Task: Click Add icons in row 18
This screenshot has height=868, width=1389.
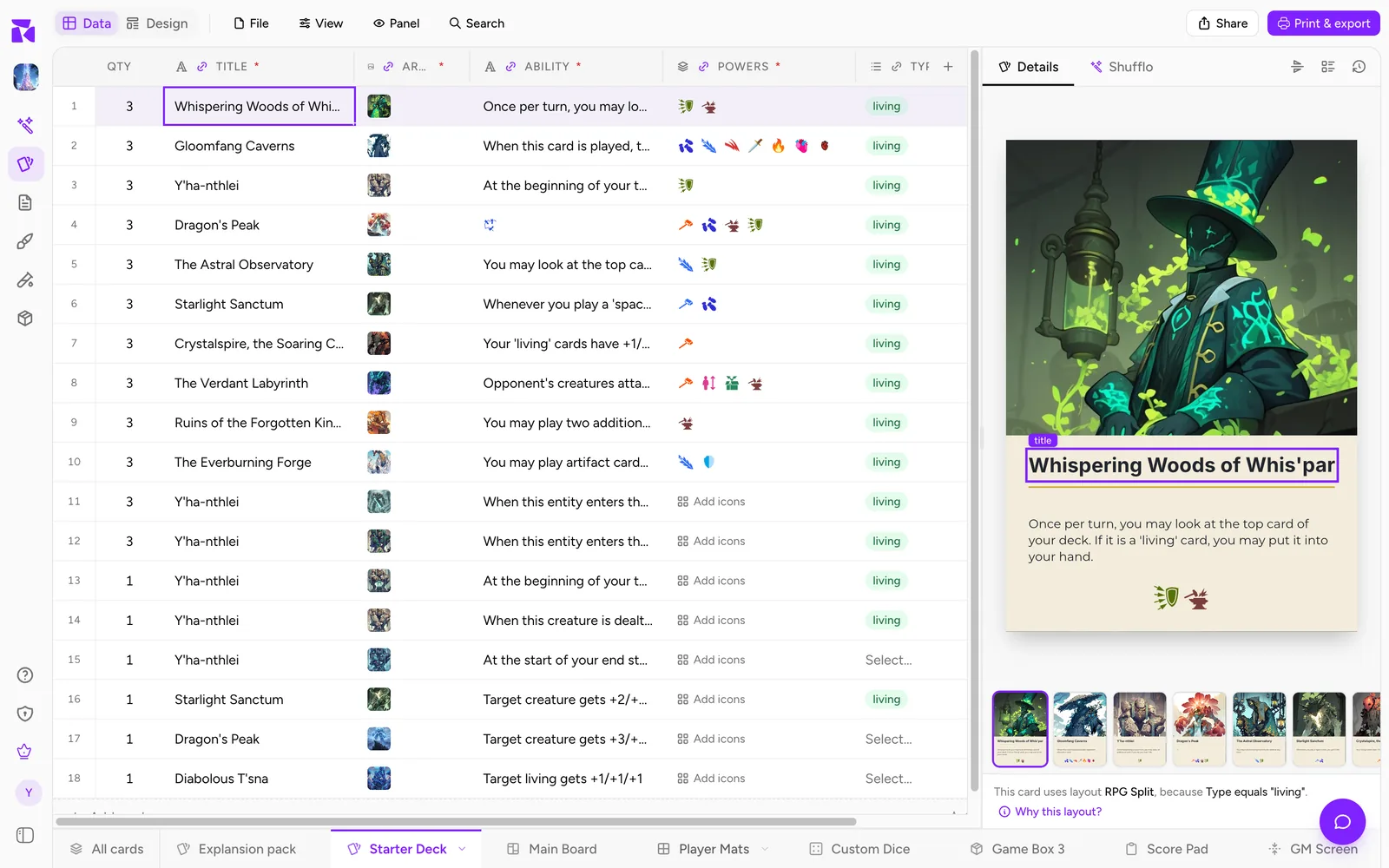Action: (711, 779)
